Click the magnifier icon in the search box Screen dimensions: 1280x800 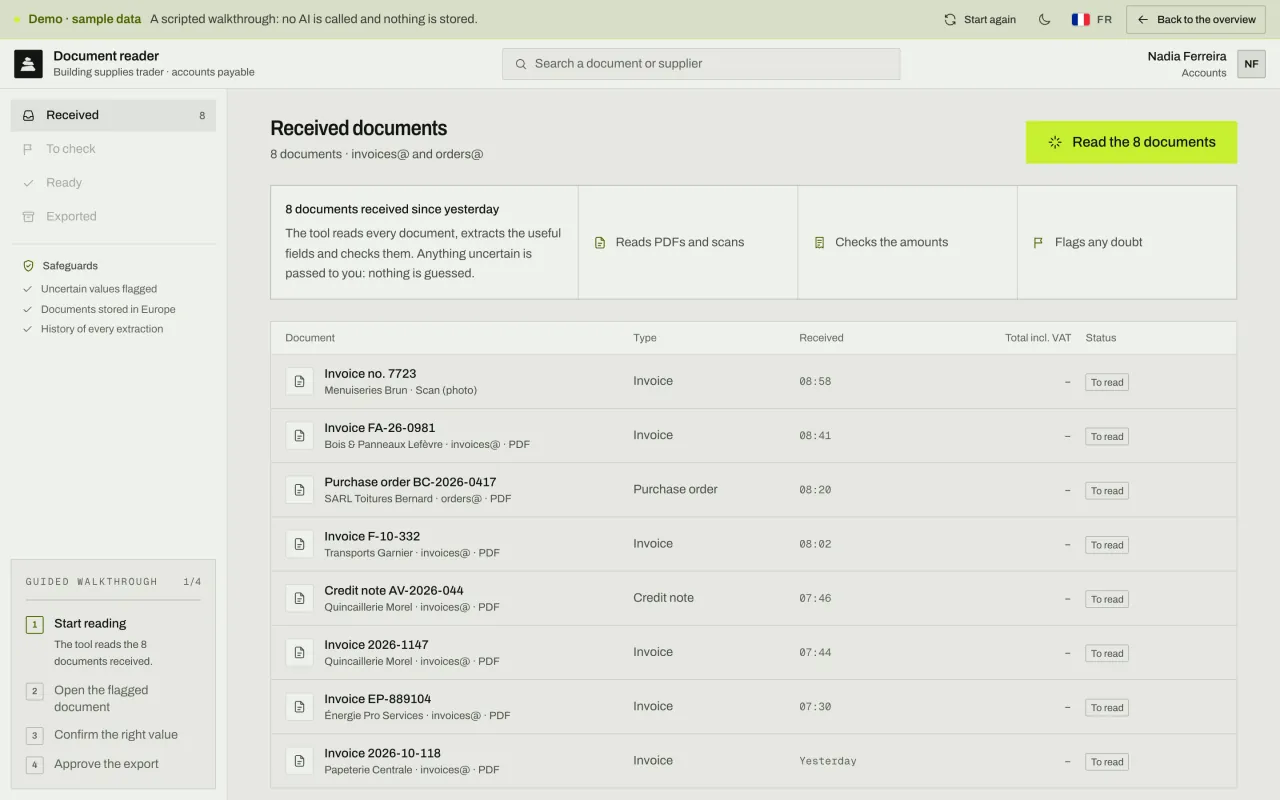pos(521,64)
